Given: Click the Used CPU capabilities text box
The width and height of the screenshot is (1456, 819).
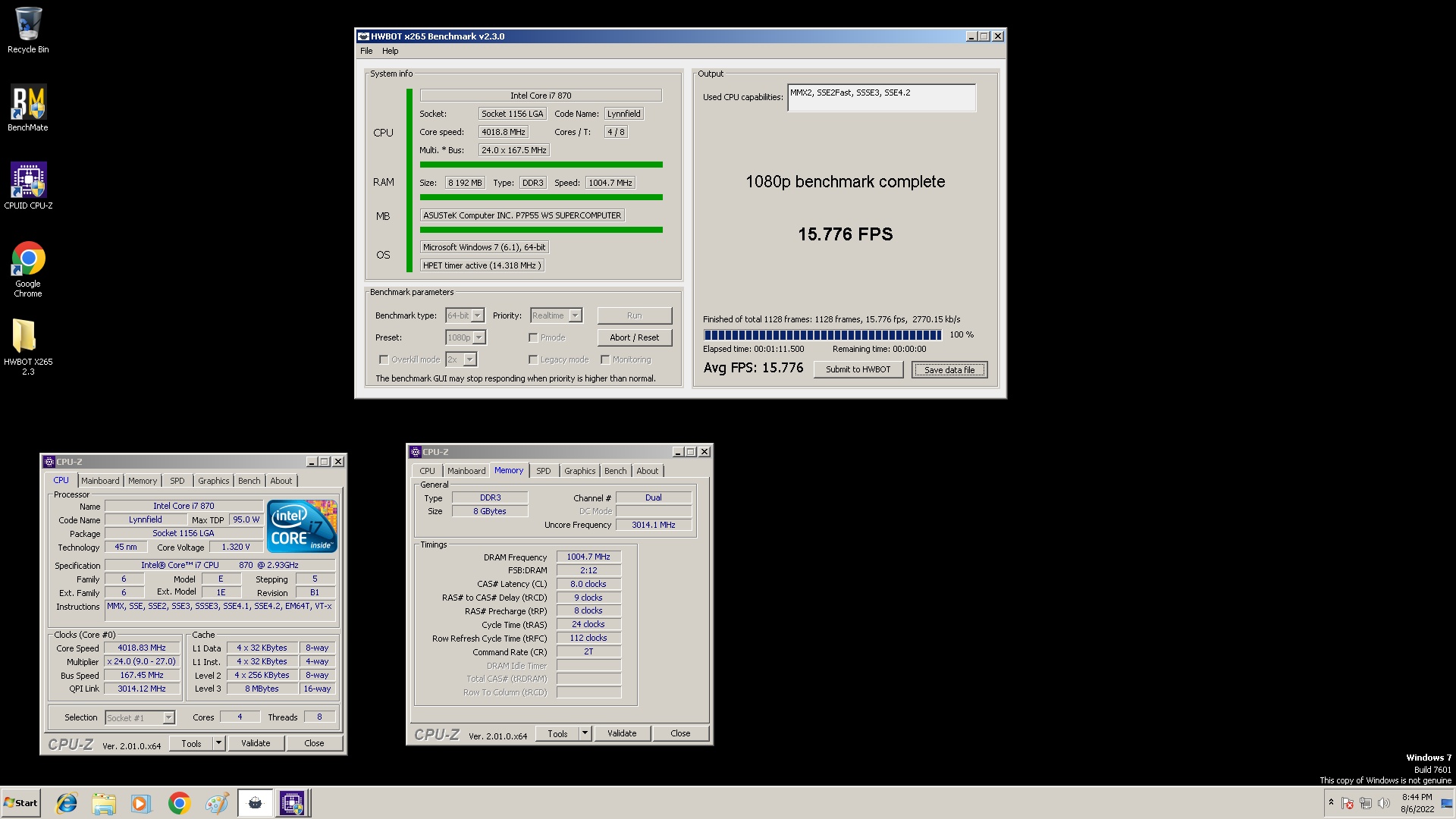Looking at the screenshot, I should click(881, 97).
